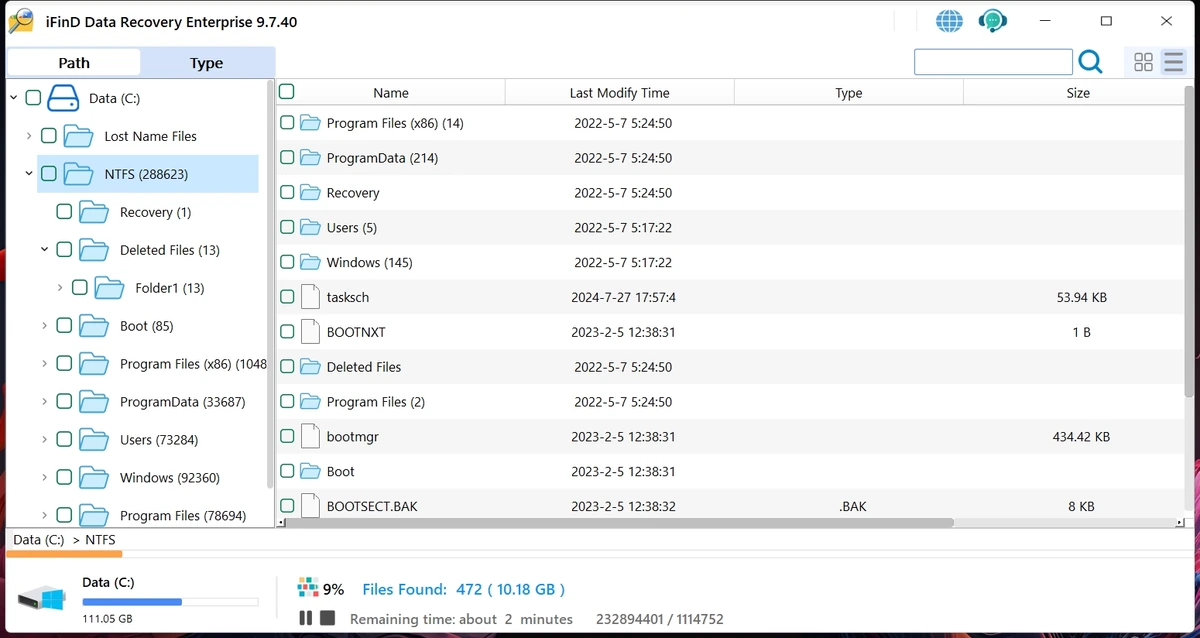Click the search magnifier icon

(1090, 62)
